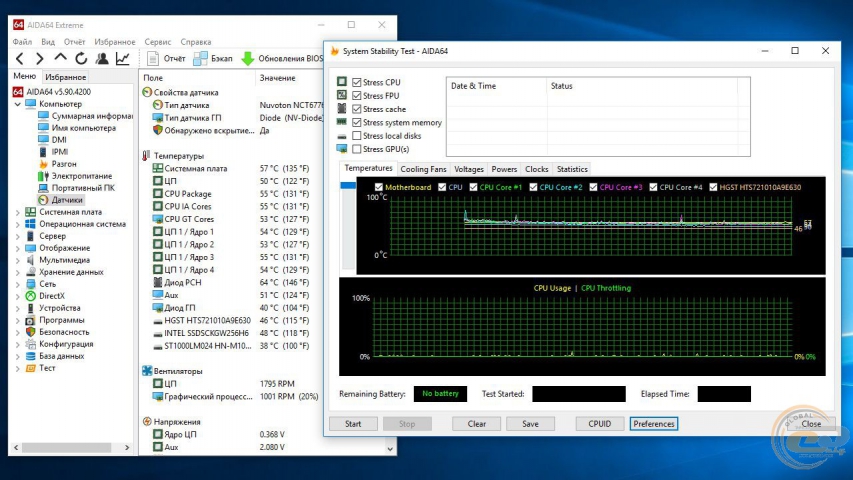This screenshot has height=480, width=853.
Task: Expand the Сеть tree node
Action: pyautogui.click(x=17, y=284)
